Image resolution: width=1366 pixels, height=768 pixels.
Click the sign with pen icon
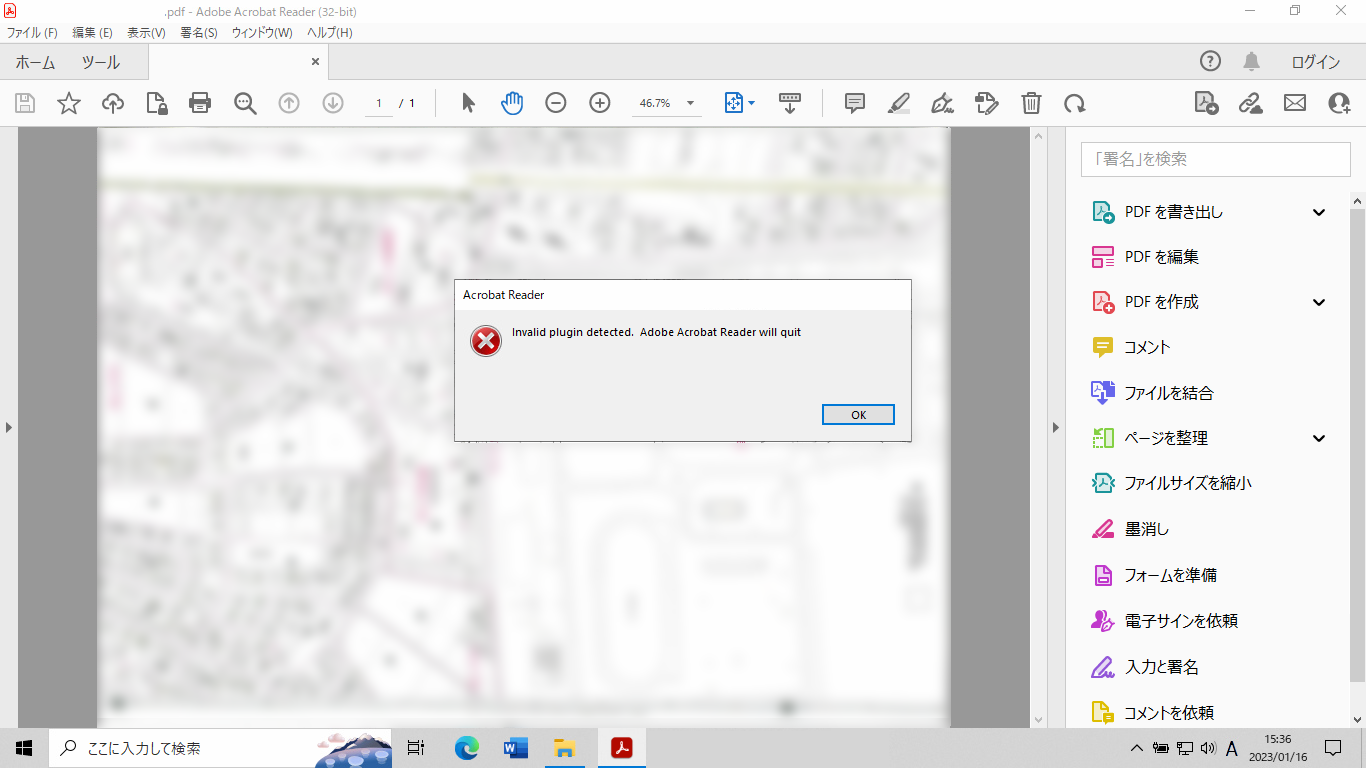pyautogui.click(x=942, y=103)
